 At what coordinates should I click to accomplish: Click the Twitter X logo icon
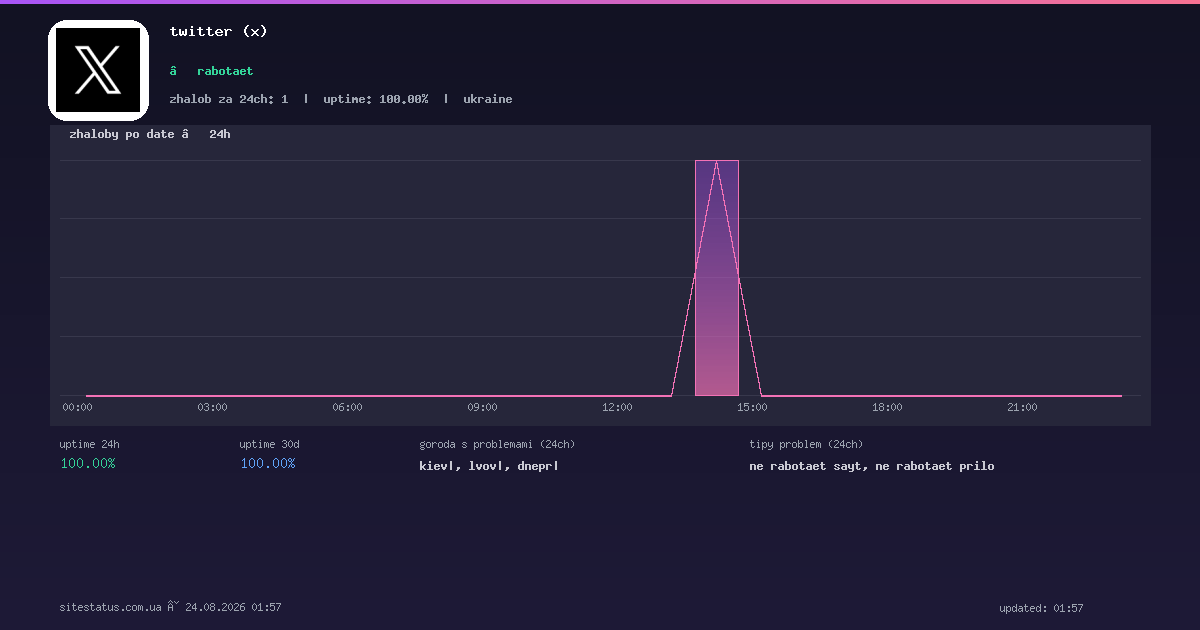click(98, 70)
